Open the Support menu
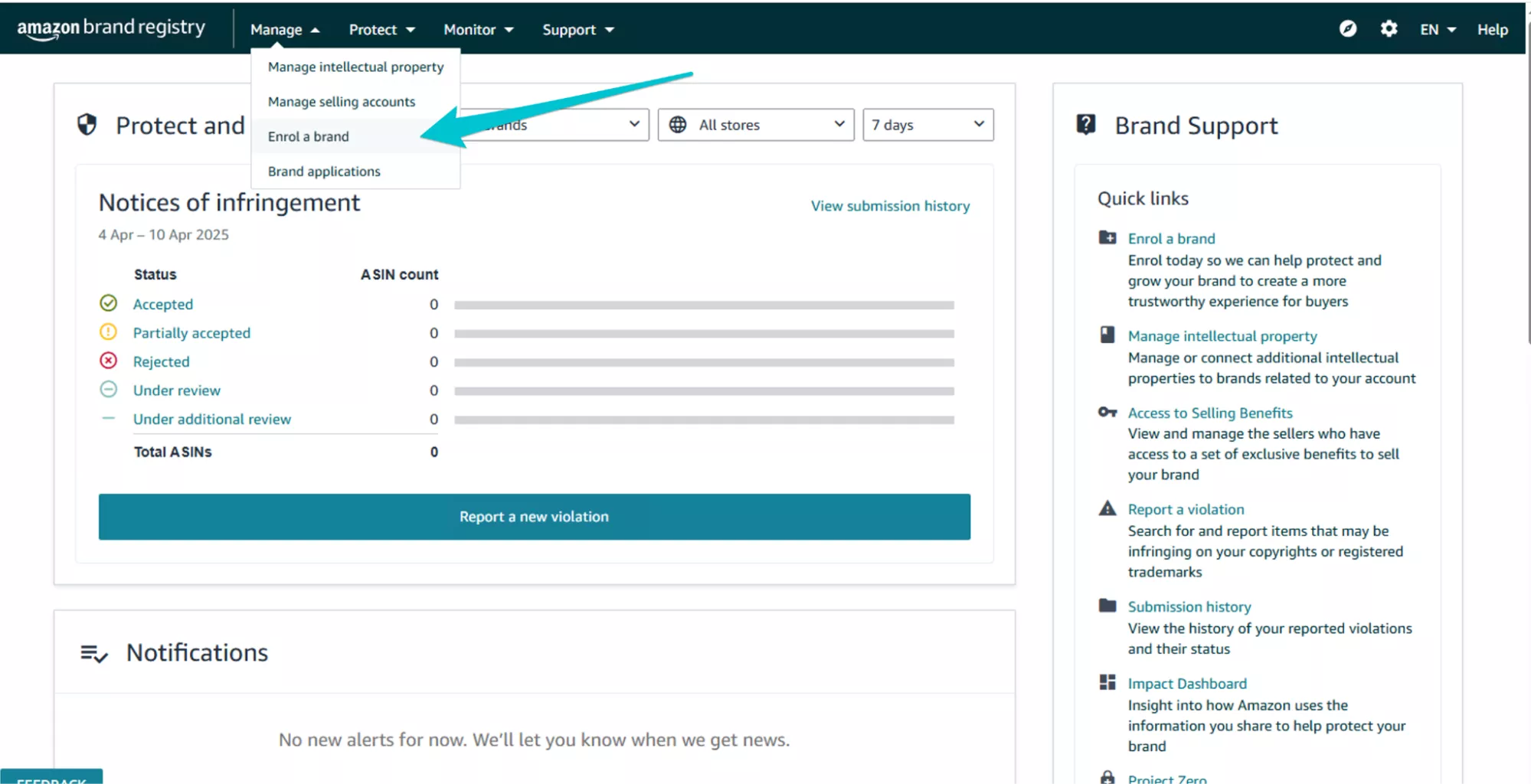The height and width of the screenshot is (784, 1531). pos(578,30)
